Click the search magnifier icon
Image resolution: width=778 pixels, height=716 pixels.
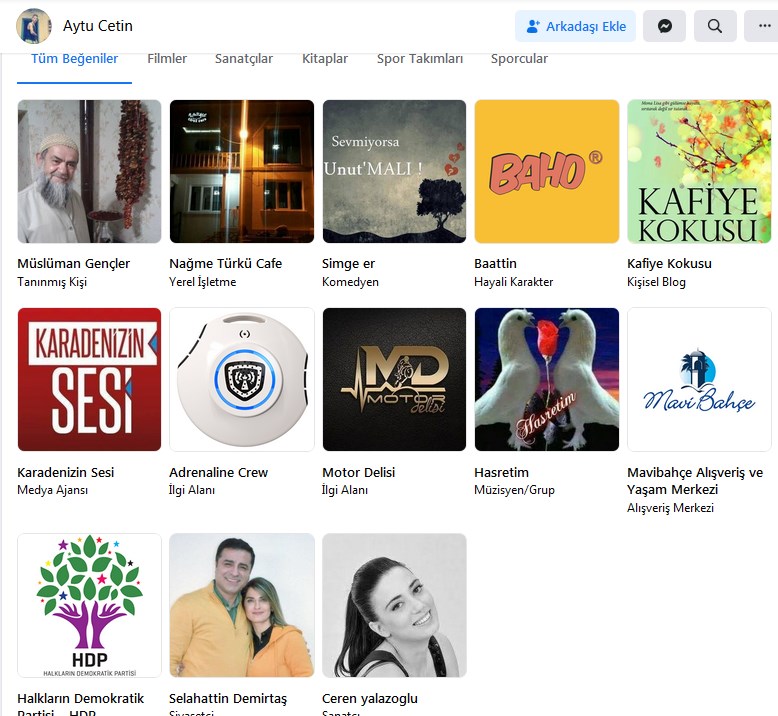click(715, 26)
